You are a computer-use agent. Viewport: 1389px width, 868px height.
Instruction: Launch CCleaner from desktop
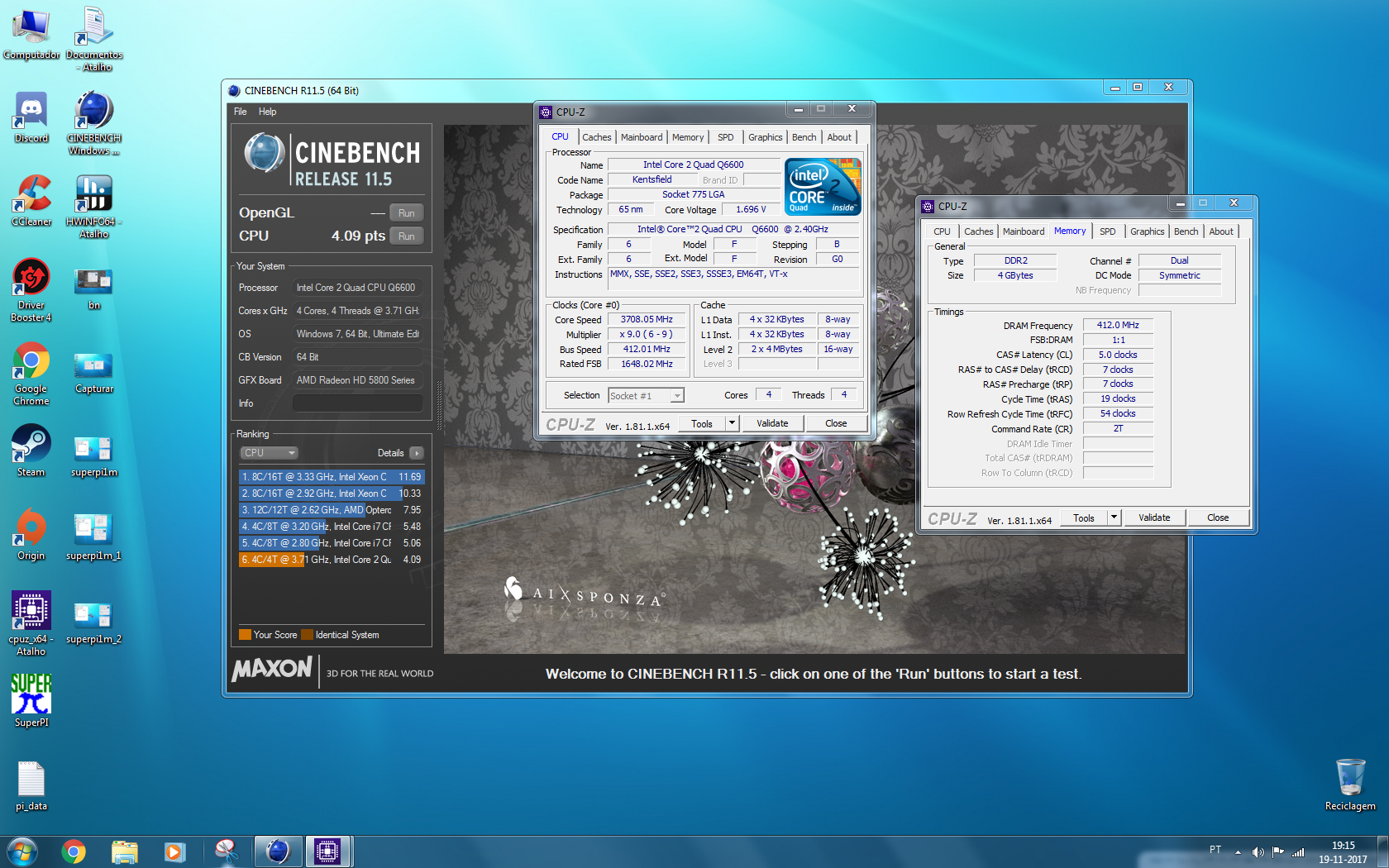point(31,201)
